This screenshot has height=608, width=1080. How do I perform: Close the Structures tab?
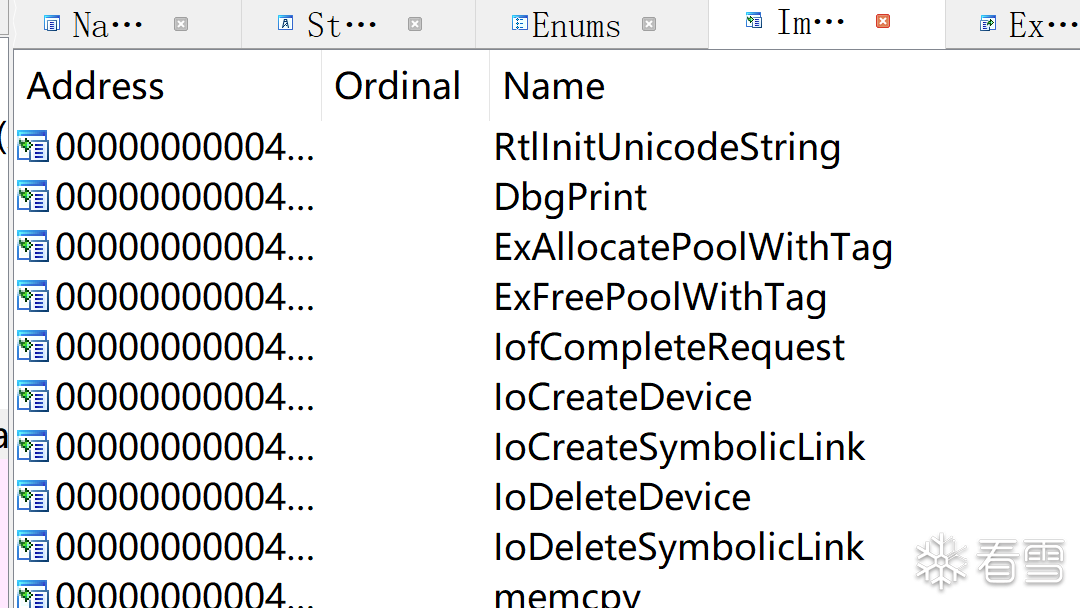[415, 24]
